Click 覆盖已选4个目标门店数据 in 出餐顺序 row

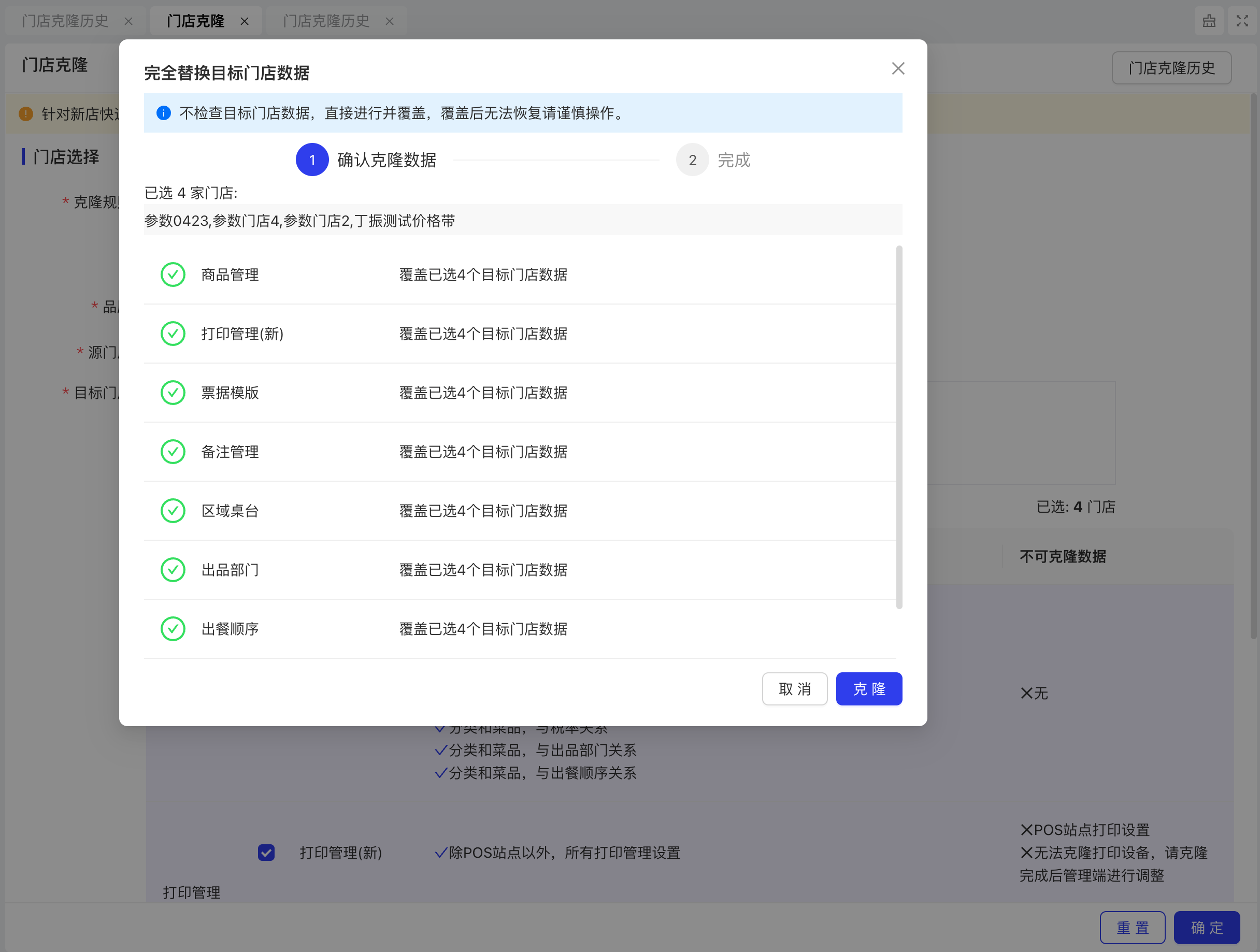point(483,629)
